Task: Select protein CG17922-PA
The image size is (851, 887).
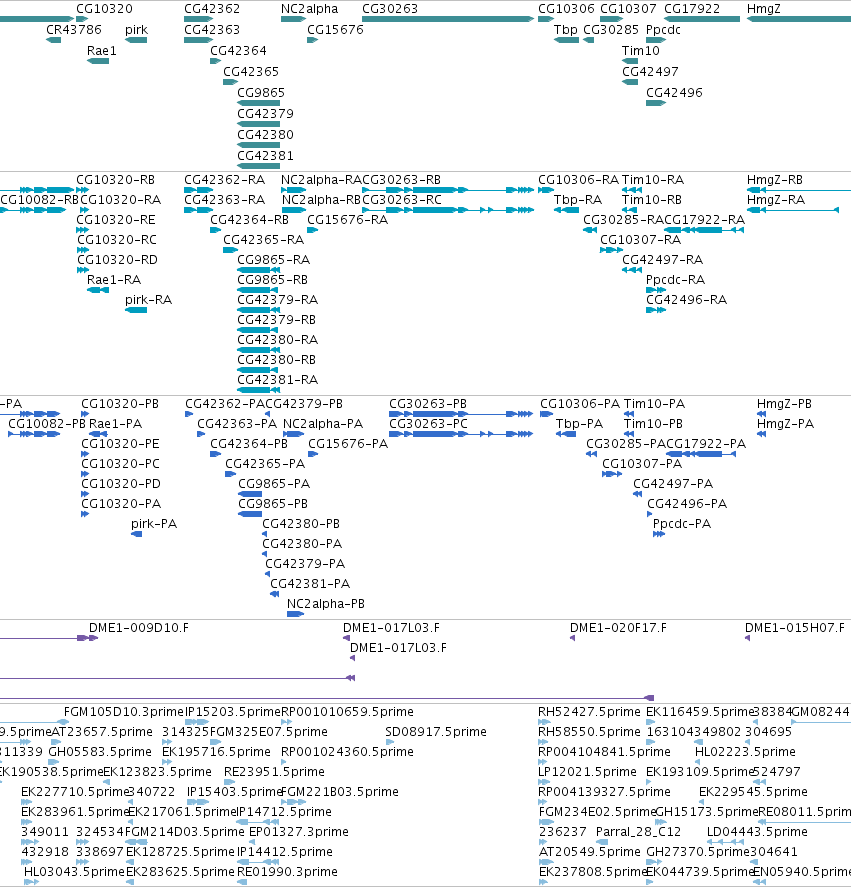Action: coord(706,444)
